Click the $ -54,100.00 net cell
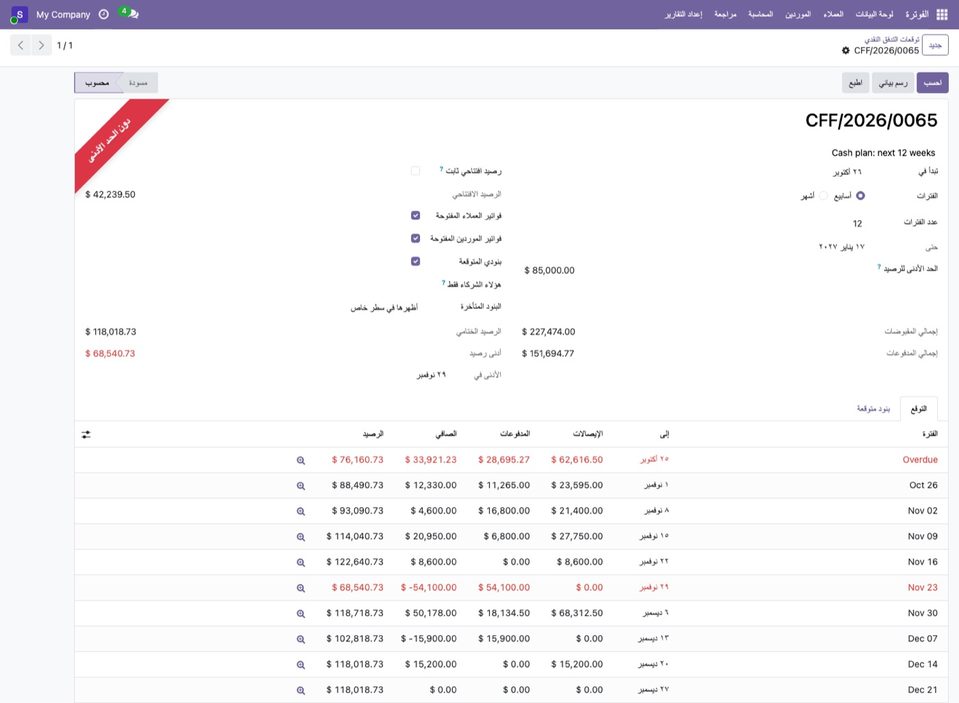The height and width of the screenshot is (703, 959). pos(428,587)
